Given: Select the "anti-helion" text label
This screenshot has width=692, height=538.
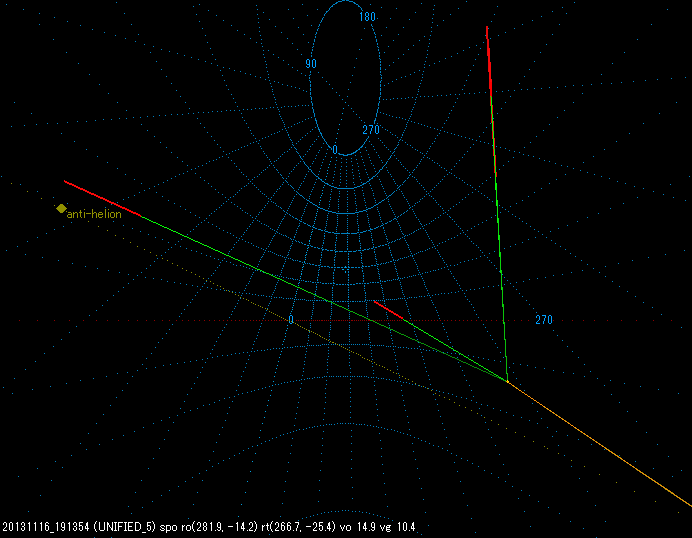Looking at the screenshot, I should 94,214.
